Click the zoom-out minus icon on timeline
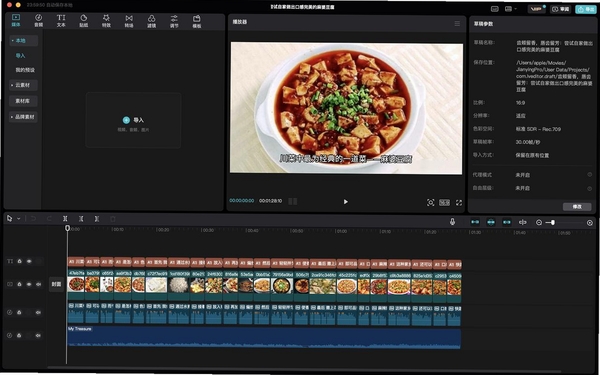Image resolution: width=600 pixels, height=375 pixels. point(539,222)
